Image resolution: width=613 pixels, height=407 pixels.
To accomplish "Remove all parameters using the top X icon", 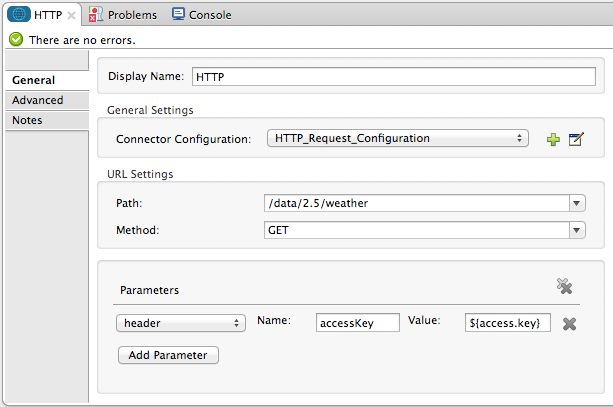I will point(565,287).
